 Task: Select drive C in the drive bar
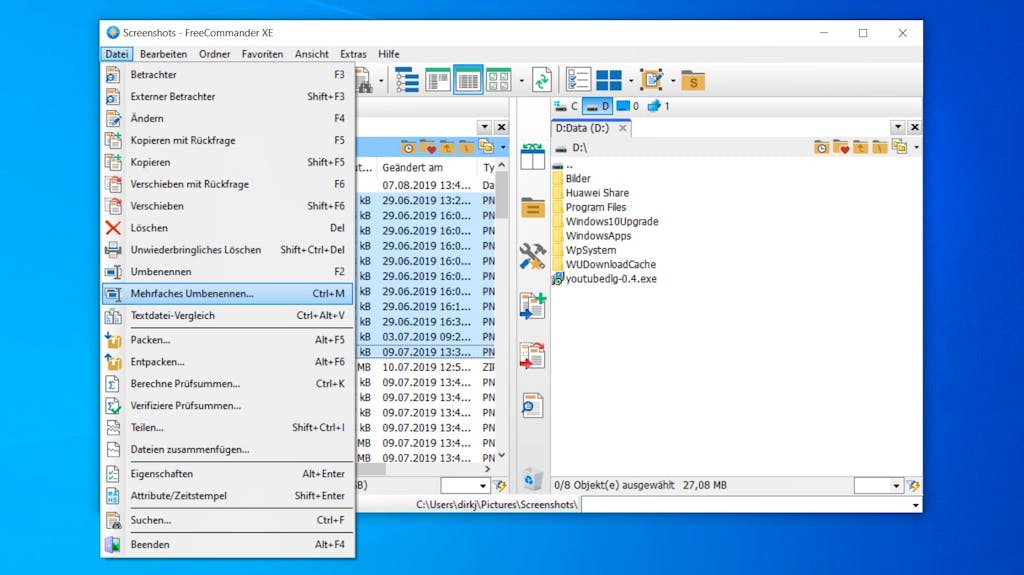pyautogui.click(x=566, y=106)
